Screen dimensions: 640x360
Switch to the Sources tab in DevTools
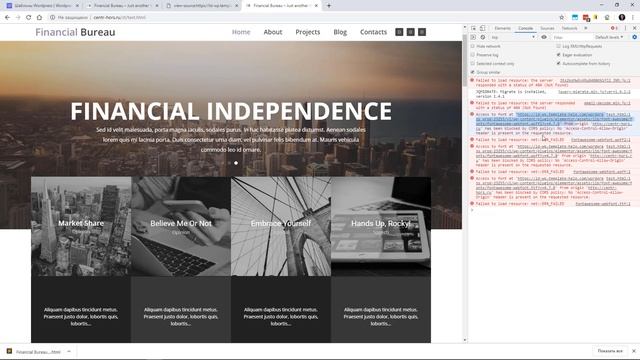coord(547,28)
